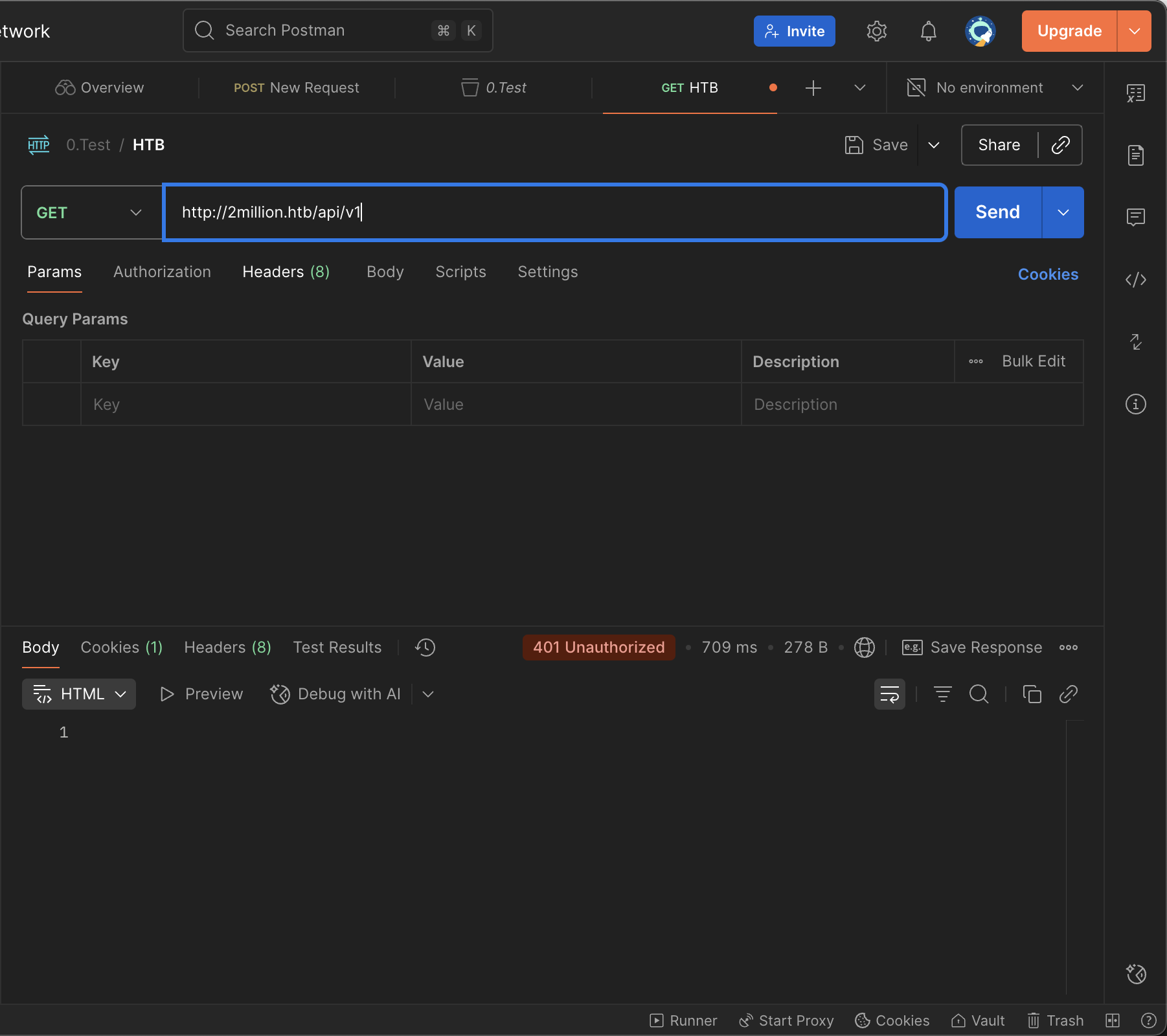The height and width of the screenshot is (1036, 1167).
Task: Open the notifications bell
Action: click(928, 31)
